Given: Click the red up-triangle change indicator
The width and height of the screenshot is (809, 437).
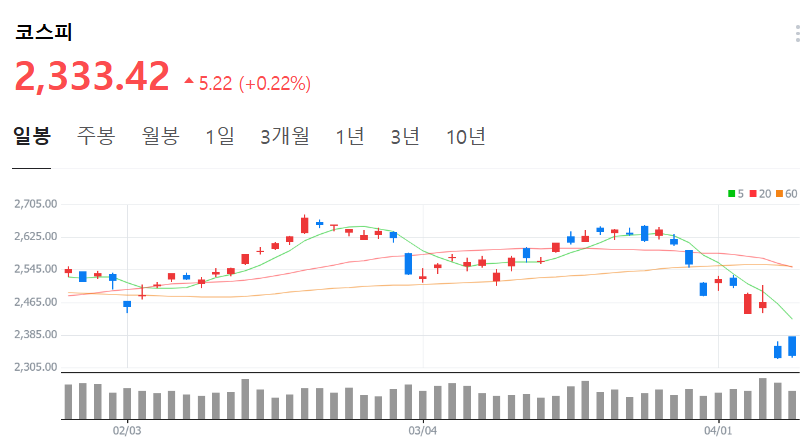Looking at the screenshot, I should coord(189,80).
